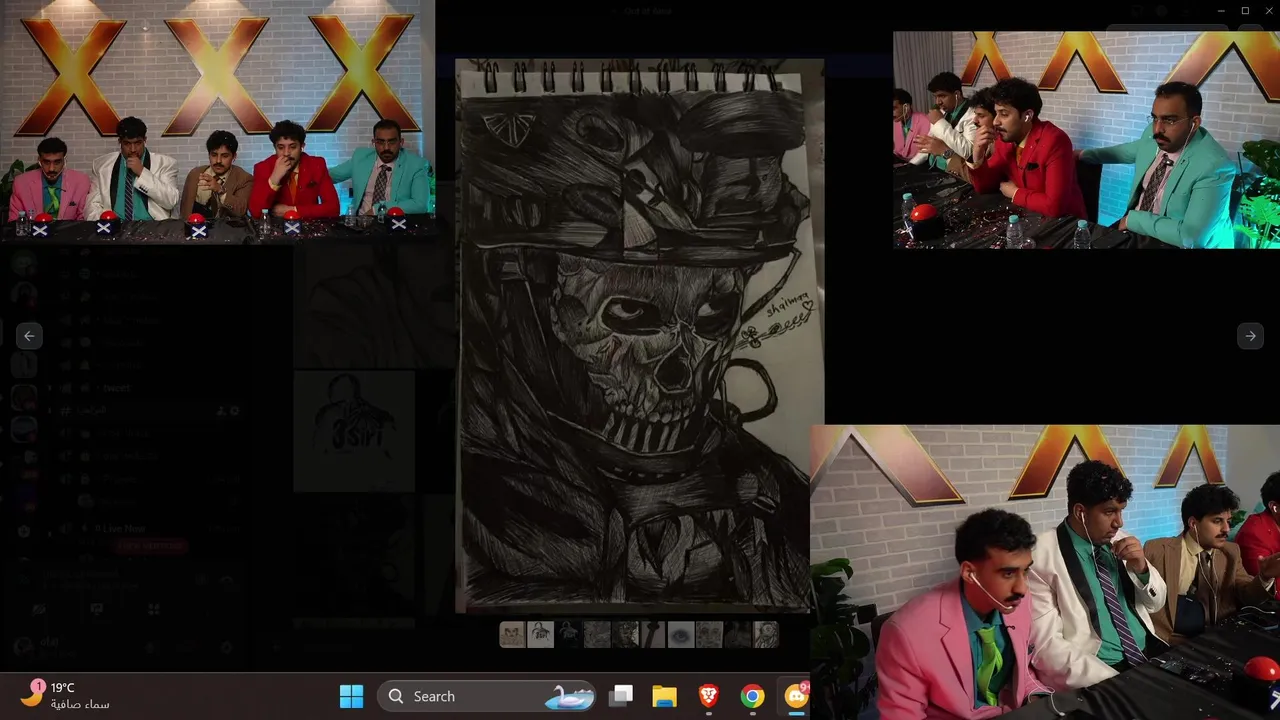Screen dimensions: 1280x720
Task: Open Task View from the taskbar
Action: (622, 696)
